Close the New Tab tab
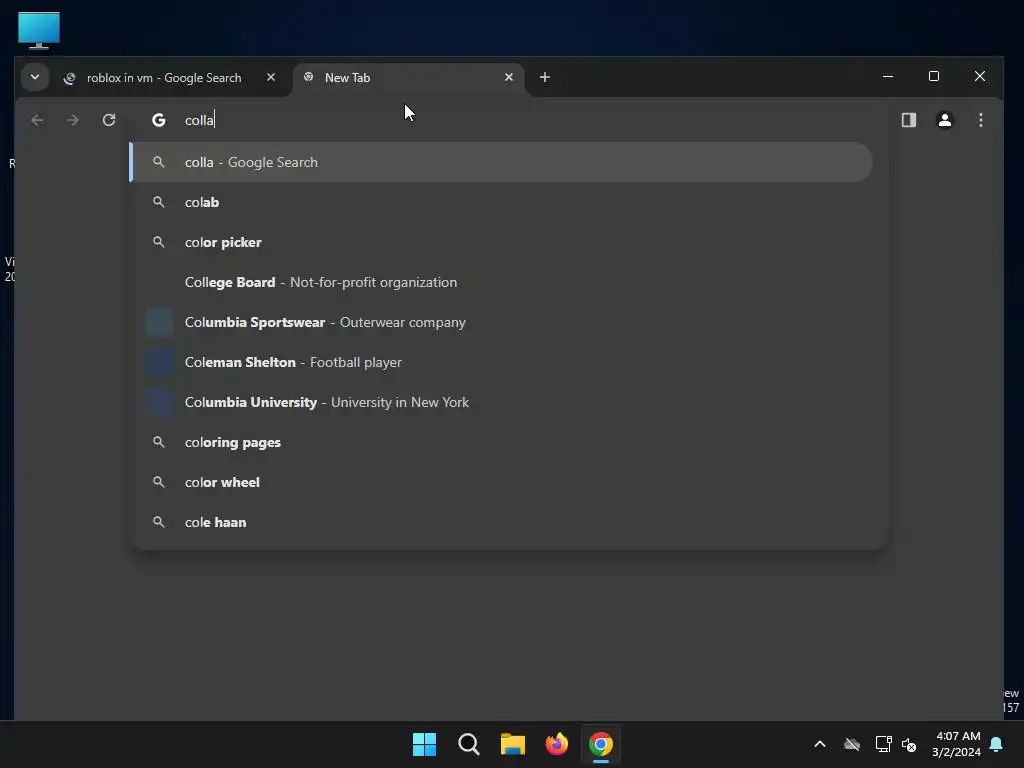 coord(509,77)
